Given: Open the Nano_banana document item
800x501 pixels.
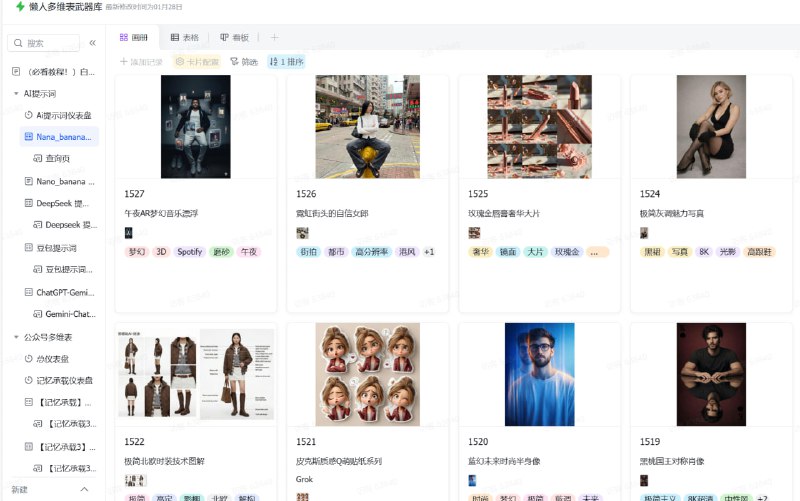Looking at the screenshot, I should click(x=60, y=181).
